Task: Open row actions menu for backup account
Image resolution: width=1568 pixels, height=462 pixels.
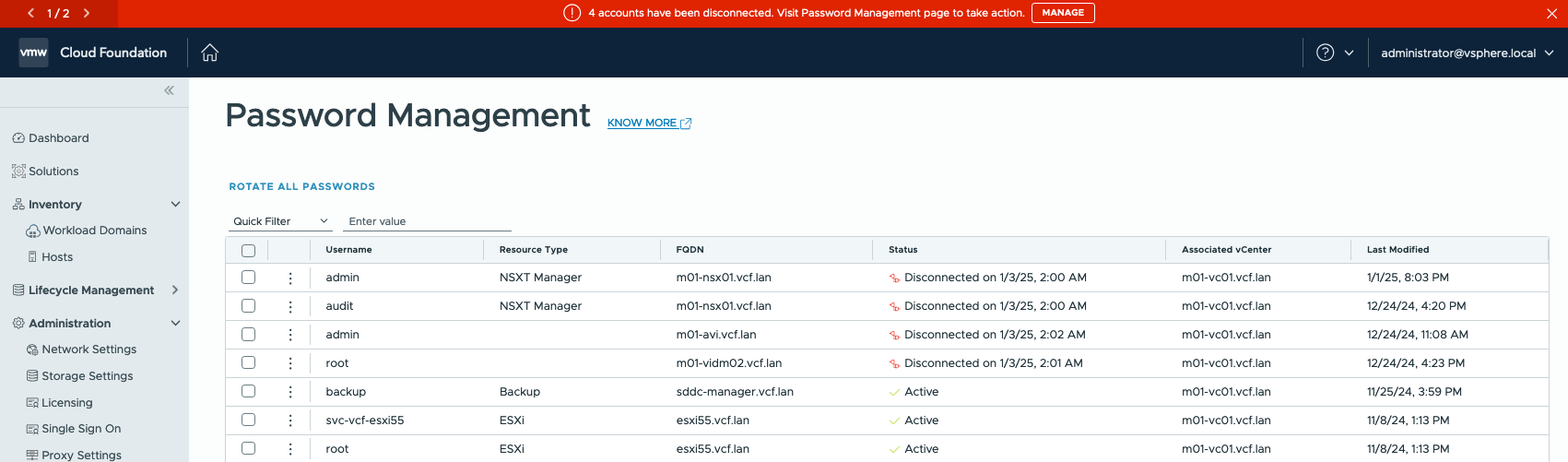Action: click(290, 392)
